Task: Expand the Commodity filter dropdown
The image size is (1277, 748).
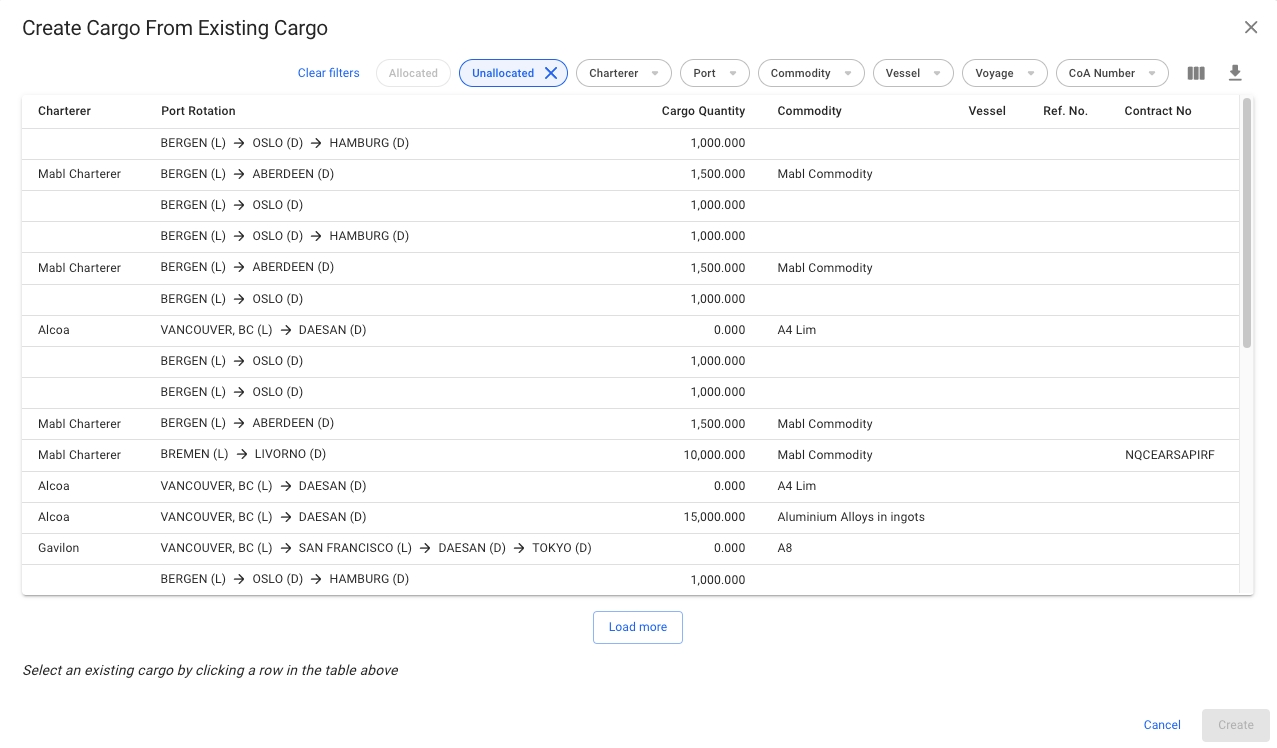Action: click(810, 73)
